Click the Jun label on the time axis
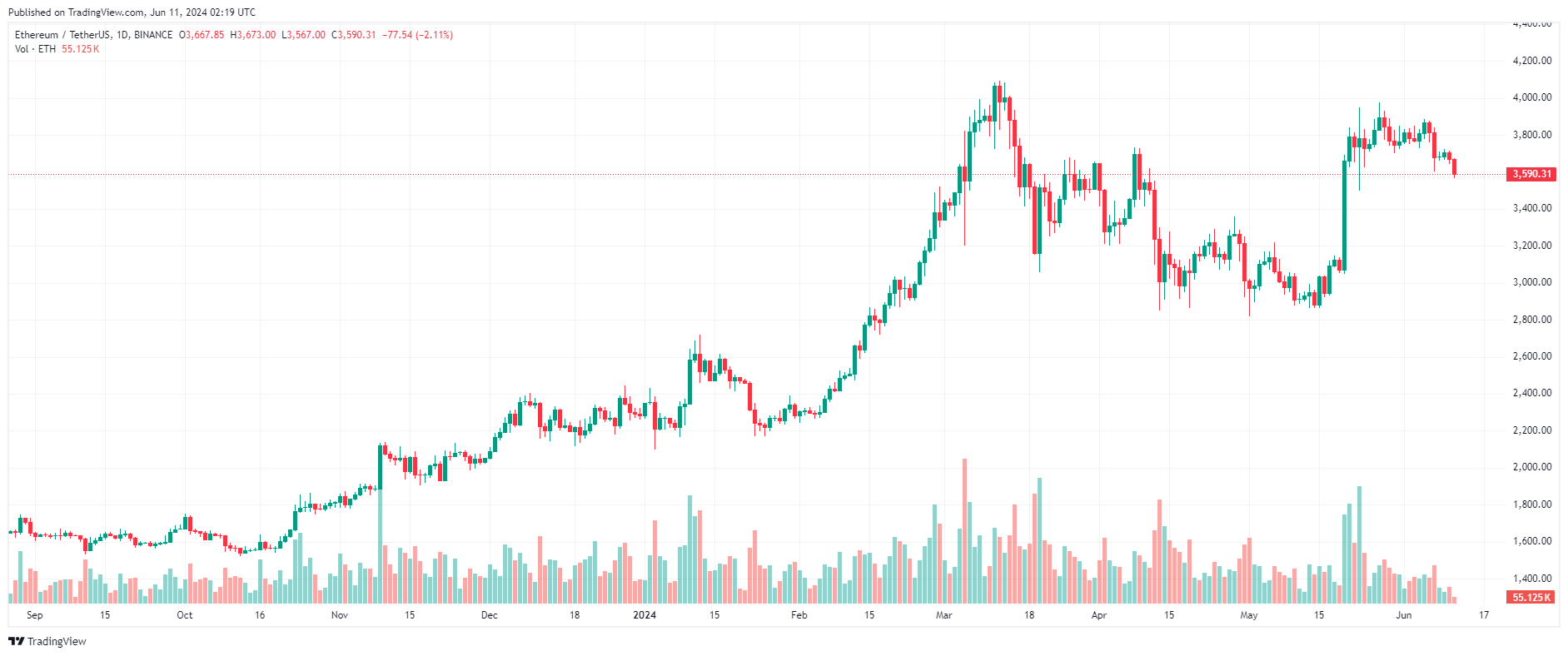The image size is (1568, 656). click(x=1404, y=615)
